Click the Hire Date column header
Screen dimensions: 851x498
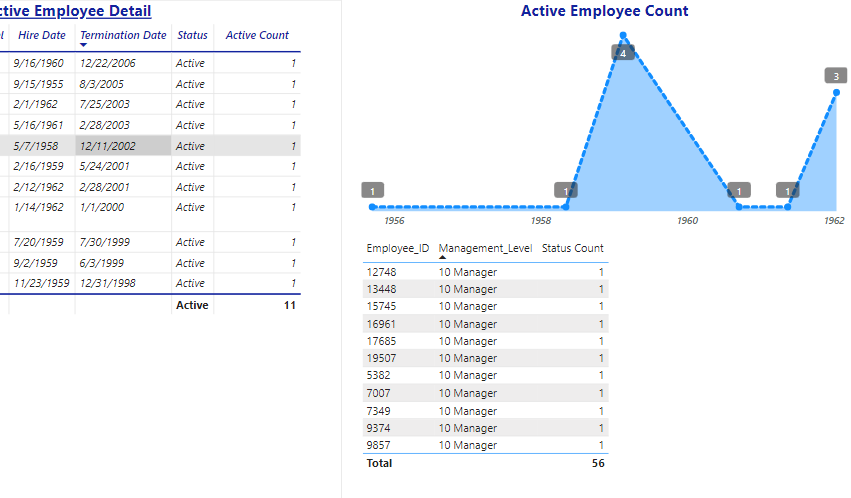(x=42, y=35)
